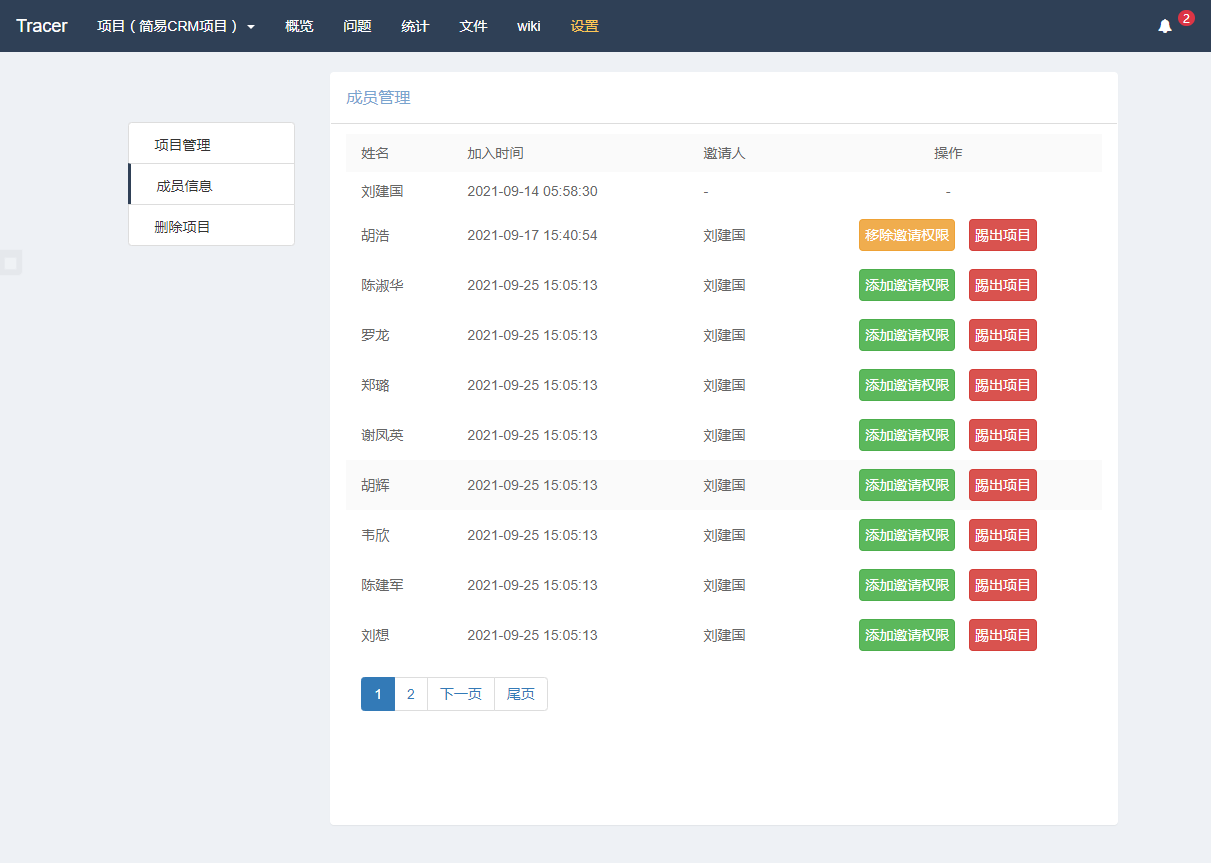Add invite permission for 刘想

coord(906,635)
